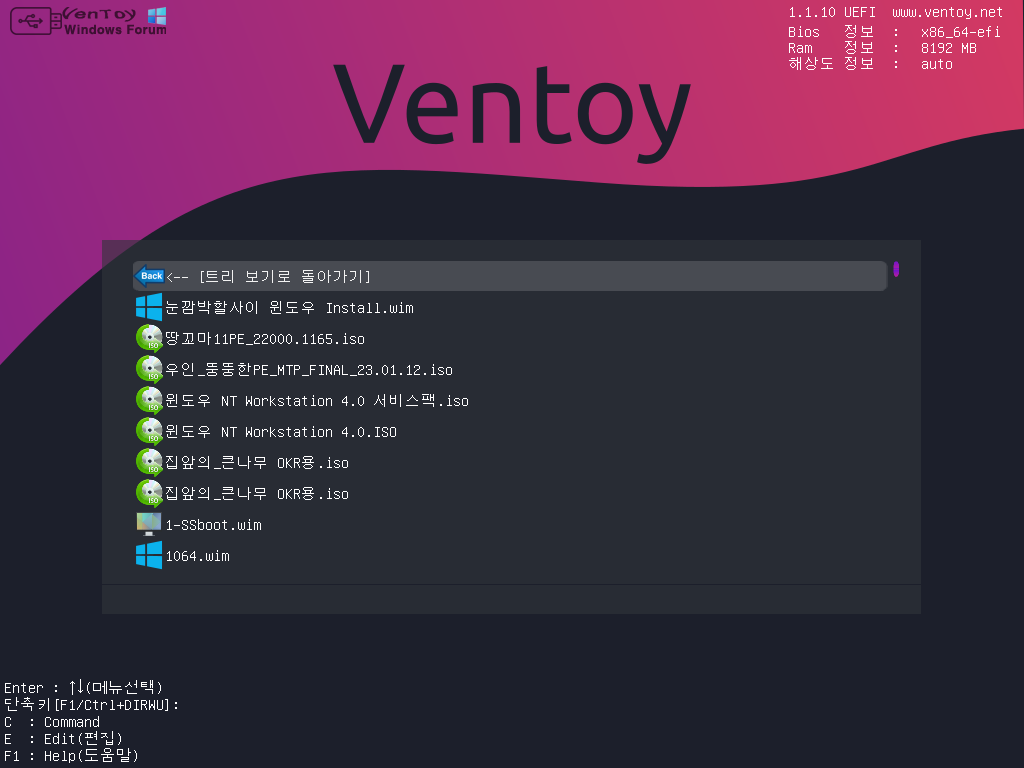Viewport: 1024px width, 768px height.
Task: Click the Ventoy USB logo at top left
Action: click(88, 21)
